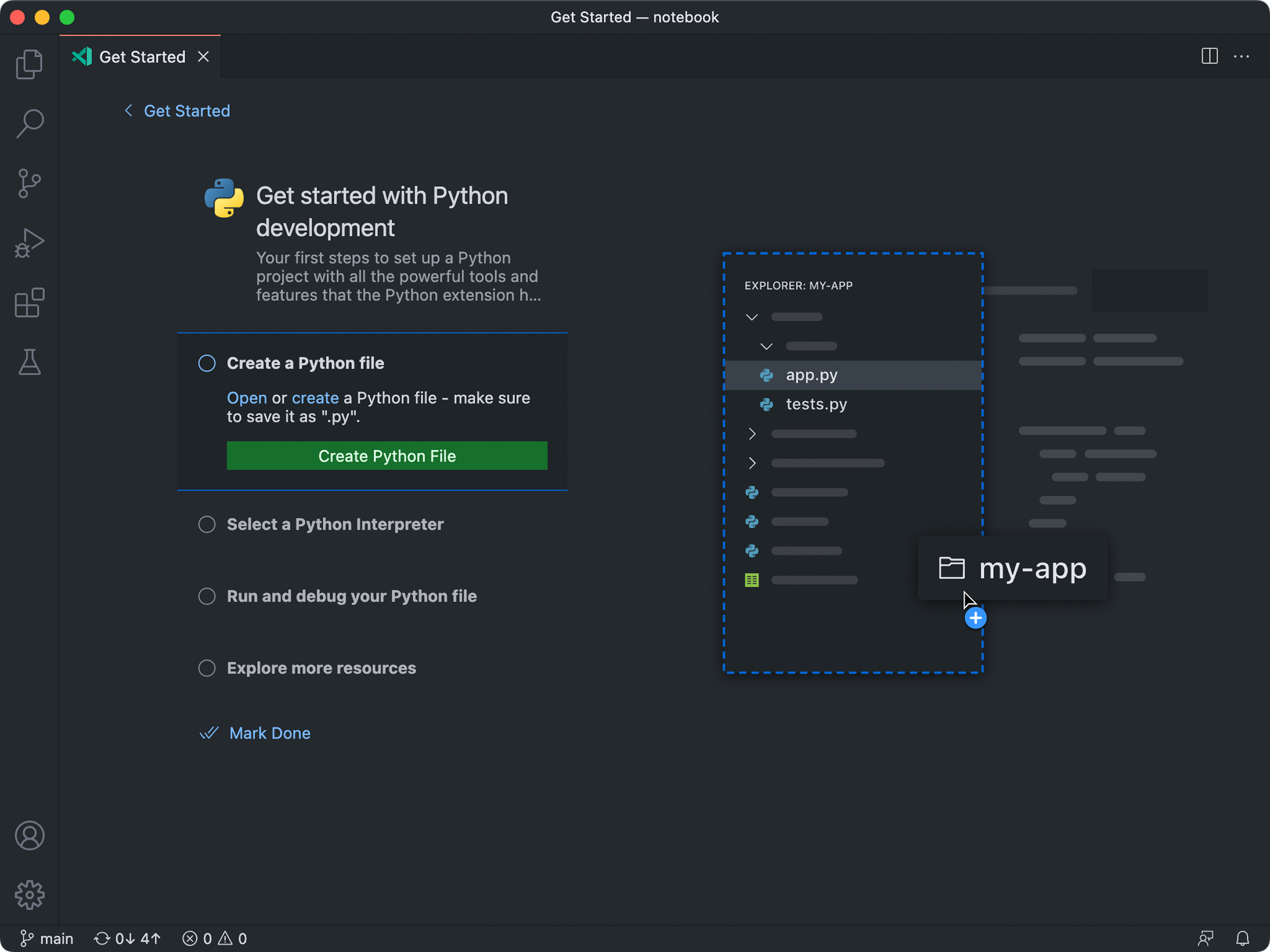Select the Create a Python file heading
Screen dimensions: 1270x952
tap(305, 363)
